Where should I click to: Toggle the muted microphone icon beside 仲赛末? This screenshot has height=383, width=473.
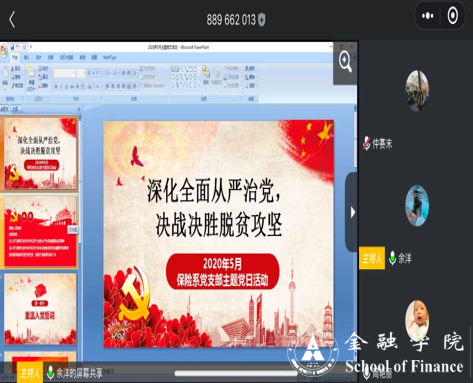(366, 143)
